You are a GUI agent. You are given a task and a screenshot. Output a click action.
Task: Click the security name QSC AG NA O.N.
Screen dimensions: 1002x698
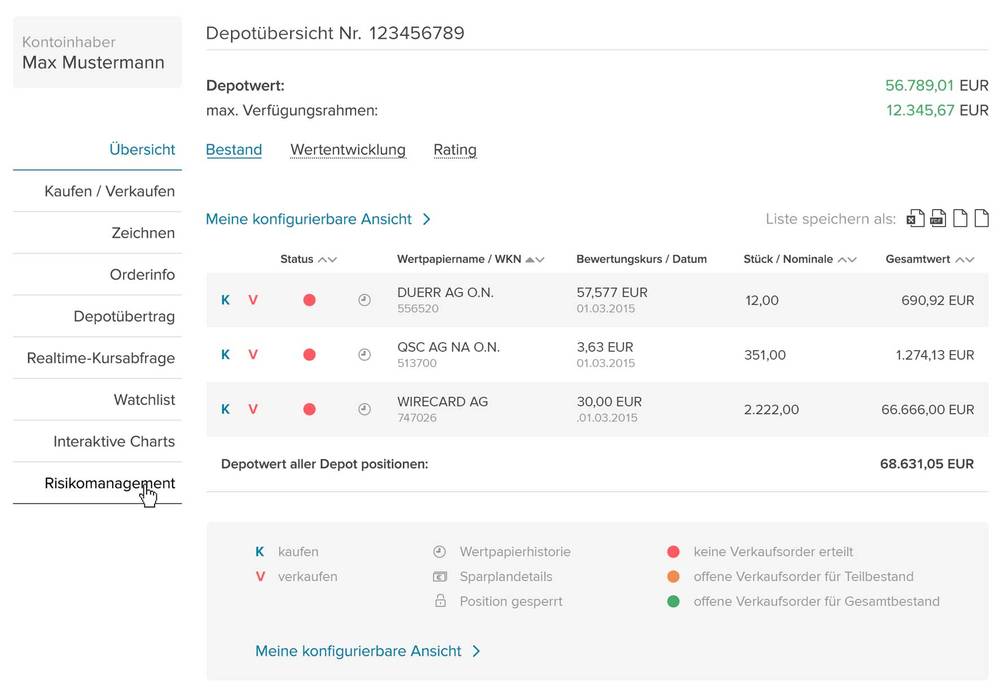[448, 347]
